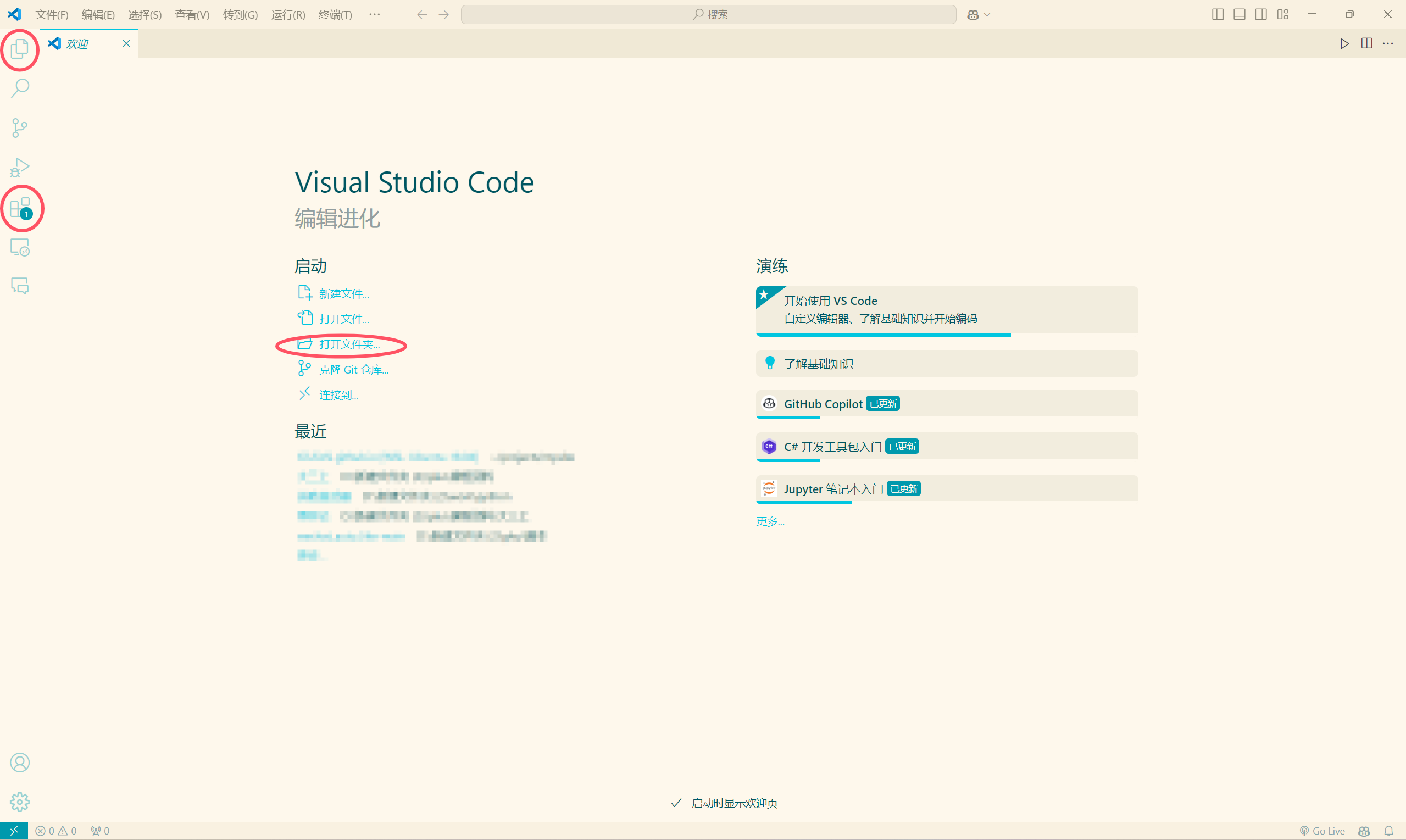Image resolution: width=1406 pixels, height=840 pixels.
Task: Open Remote Explorer view
Action: (x=20, y=247)
